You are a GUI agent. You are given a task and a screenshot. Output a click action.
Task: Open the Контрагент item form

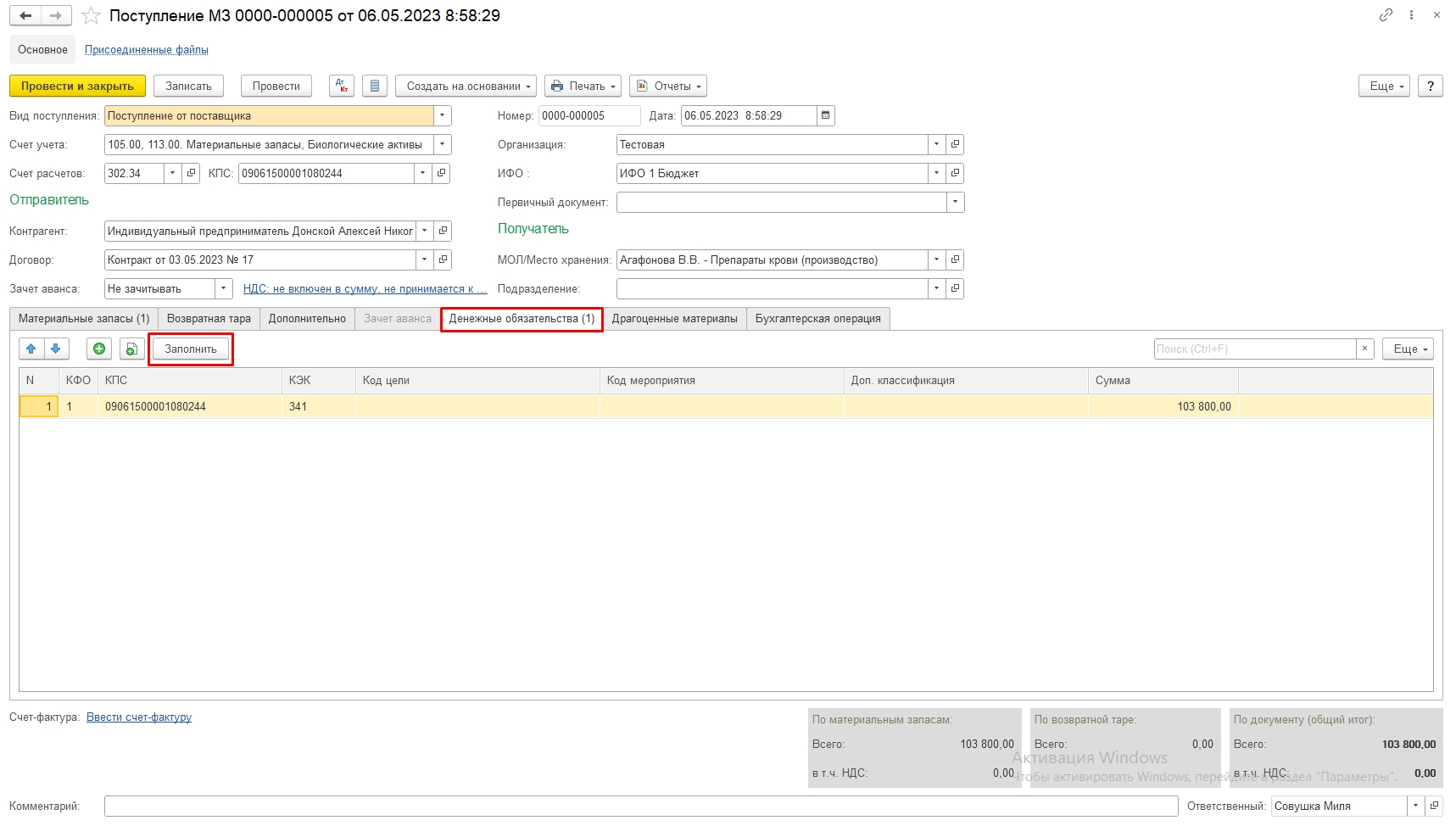click(x=443, y=231)
